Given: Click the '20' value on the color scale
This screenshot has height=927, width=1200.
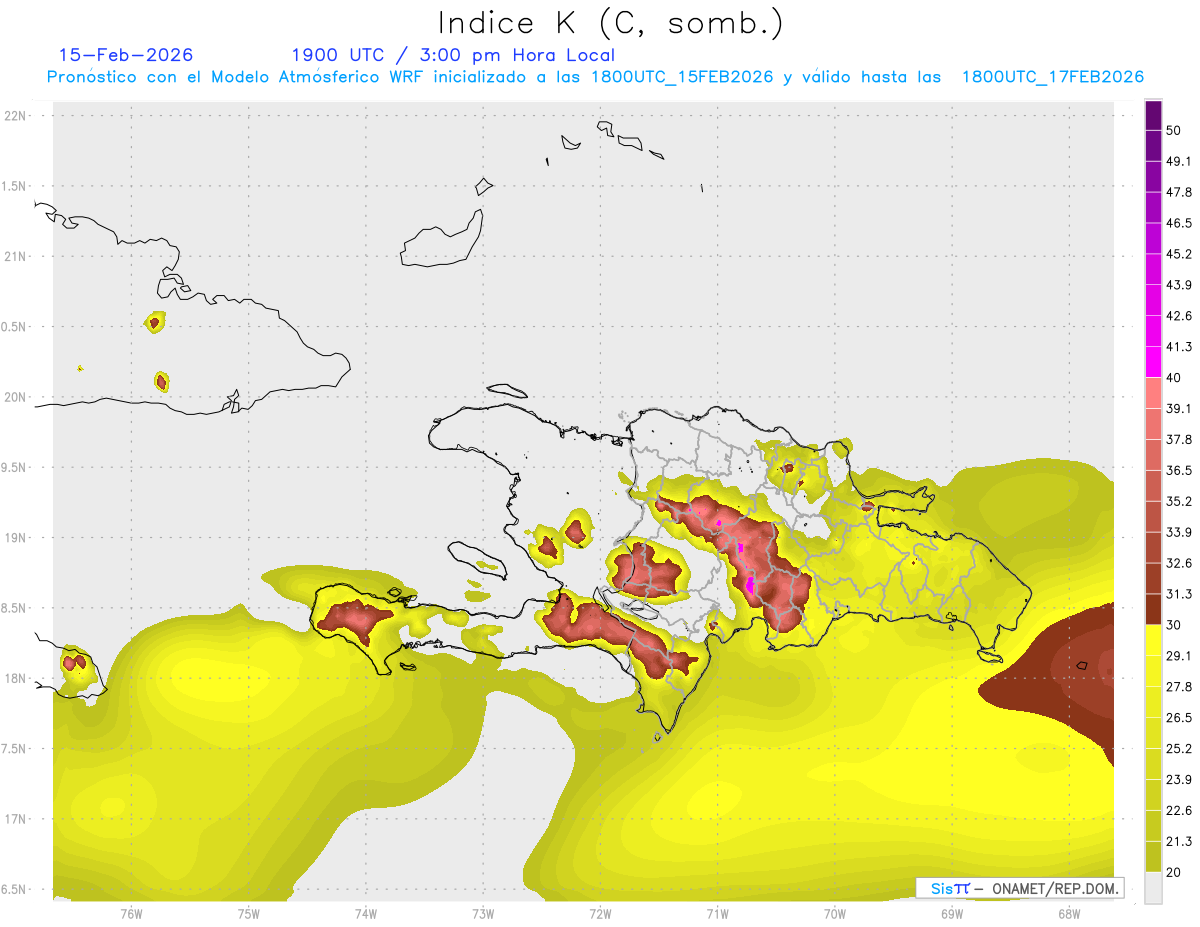Looking at the screenshot, I should tap(1173, 872).
